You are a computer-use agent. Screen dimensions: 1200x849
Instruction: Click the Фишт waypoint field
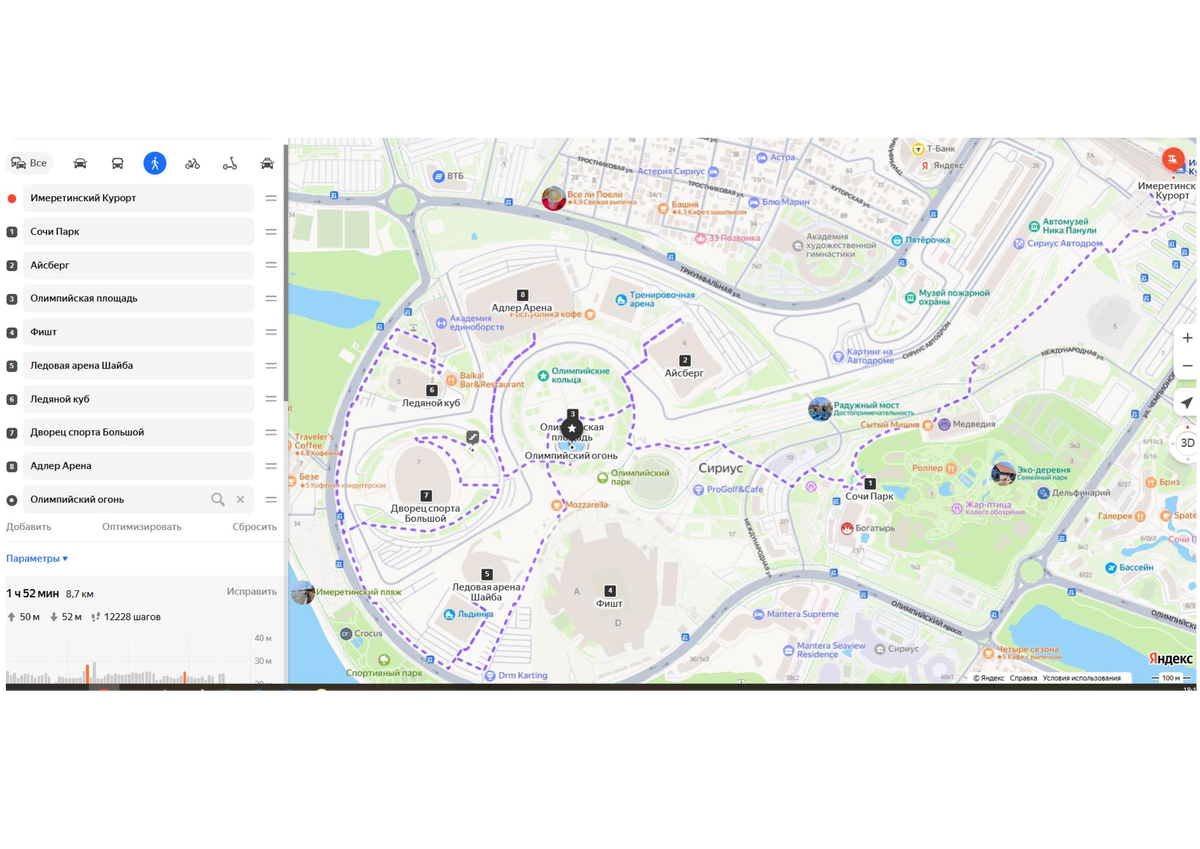(x=138, y=332)
